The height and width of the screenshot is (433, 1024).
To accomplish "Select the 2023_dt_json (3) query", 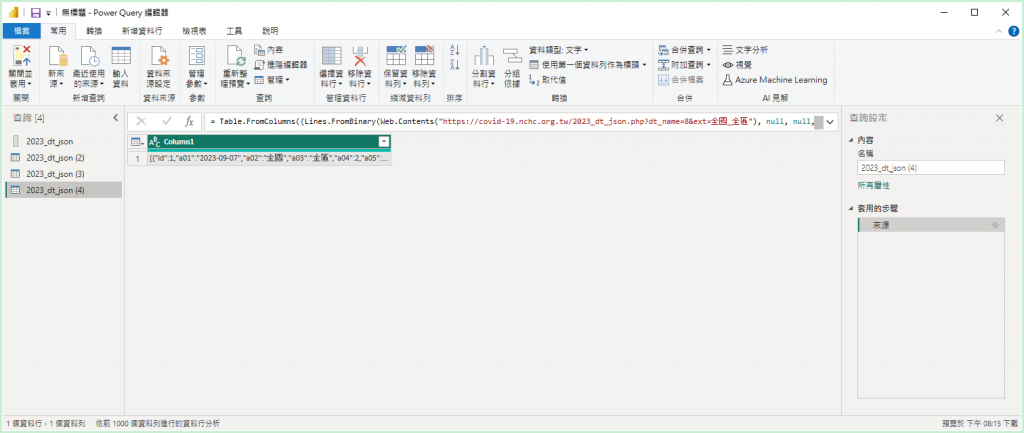I will [63, 174].
